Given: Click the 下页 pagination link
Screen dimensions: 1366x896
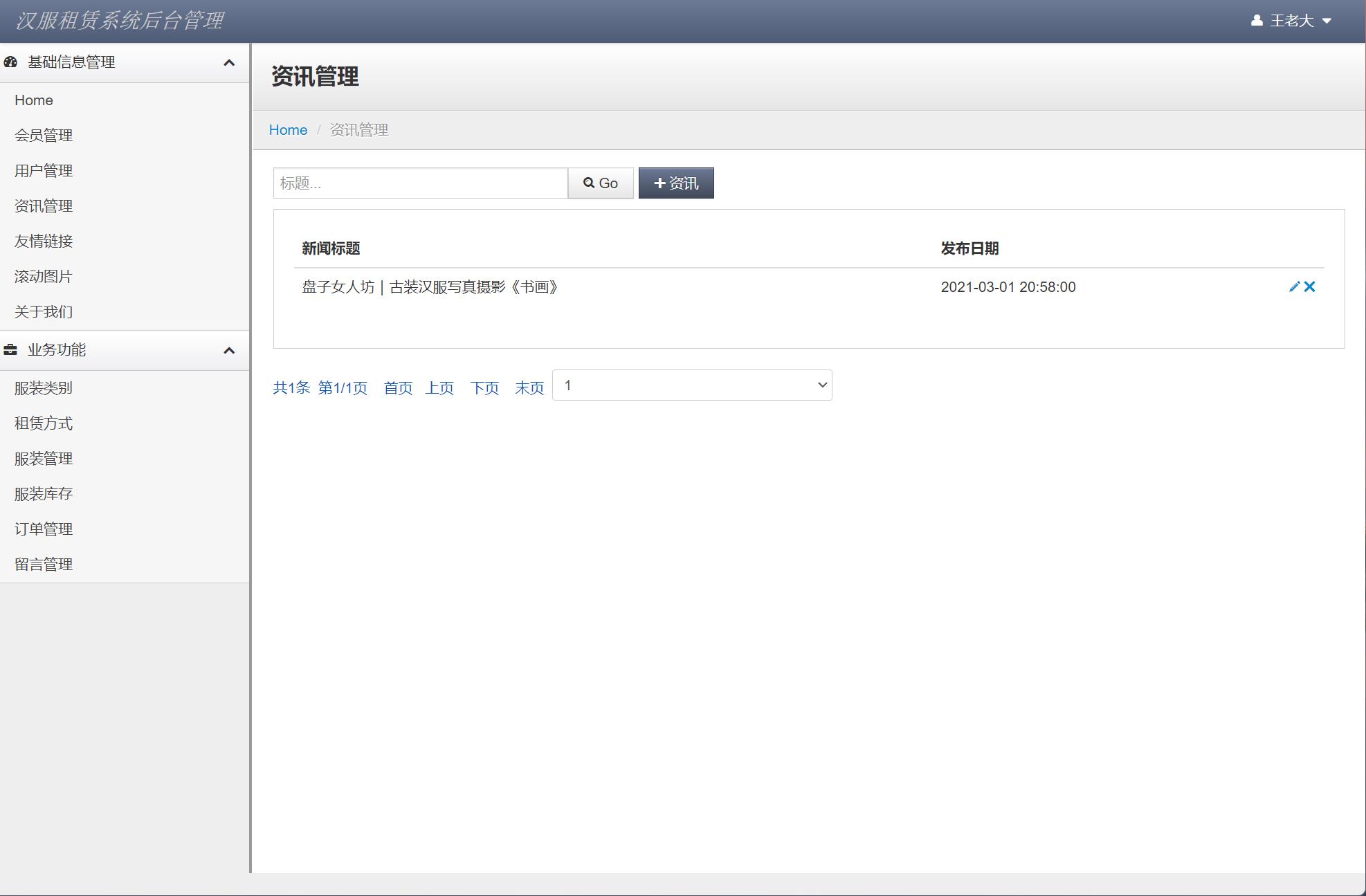Looking at the screenshot, I should (x=484, y=388).
